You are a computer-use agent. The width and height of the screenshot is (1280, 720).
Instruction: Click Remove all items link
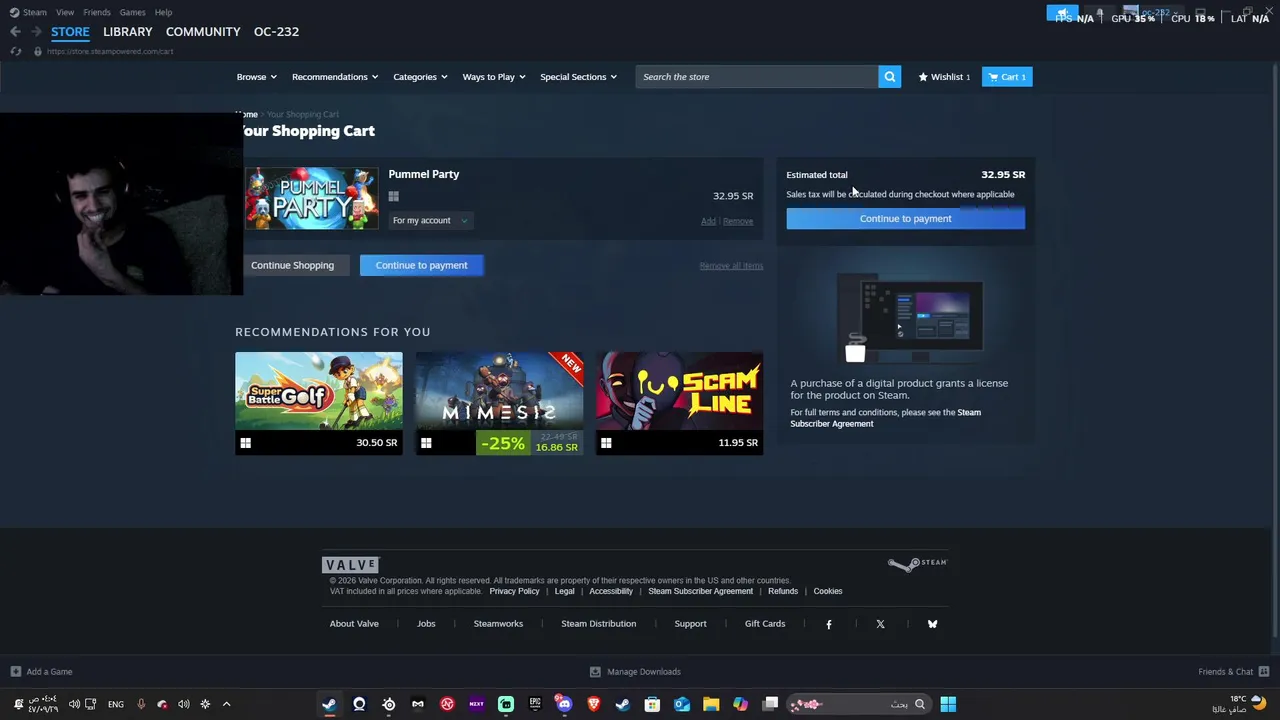click(731, 266)
